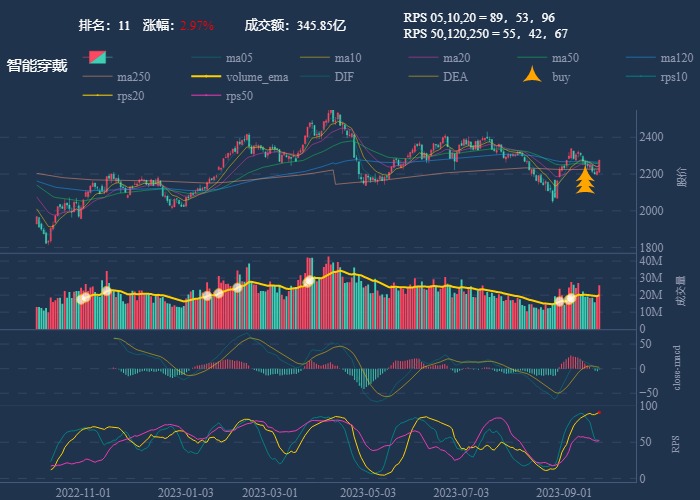Hide the ma120 moving average line
The width and height of the screenshot is (700, 500).
tap(676, 58)
